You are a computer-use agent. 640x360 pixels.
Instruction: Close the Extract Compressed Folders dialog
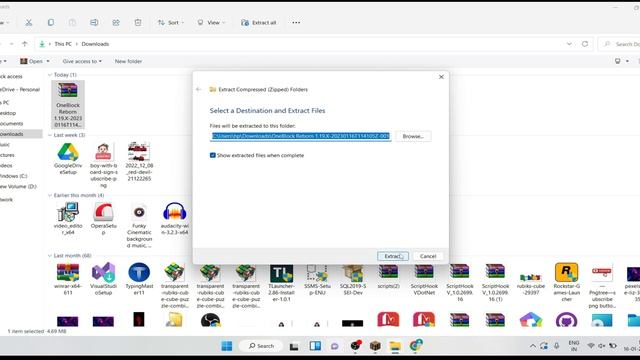point(441,77)
